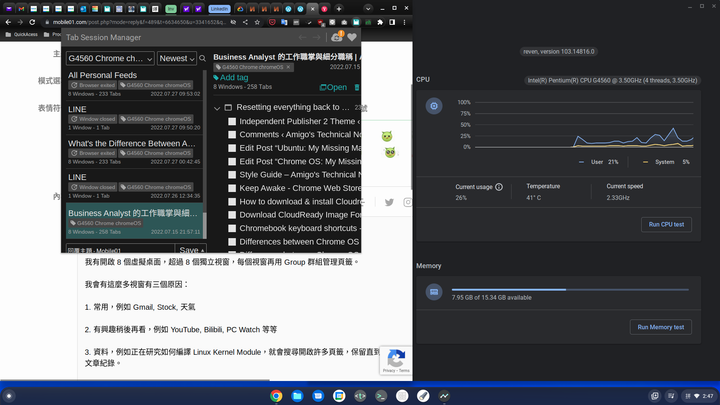
Task: Click the reCAPTCHA badge
Action: [x=396, y=360]
